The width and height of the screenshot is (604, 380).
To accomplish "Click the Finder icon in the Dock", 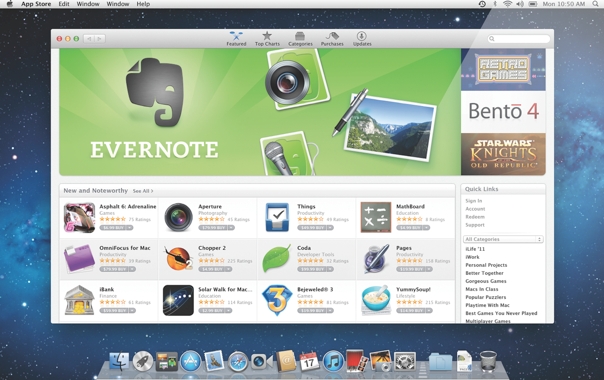I will click(x=119, y=362).
